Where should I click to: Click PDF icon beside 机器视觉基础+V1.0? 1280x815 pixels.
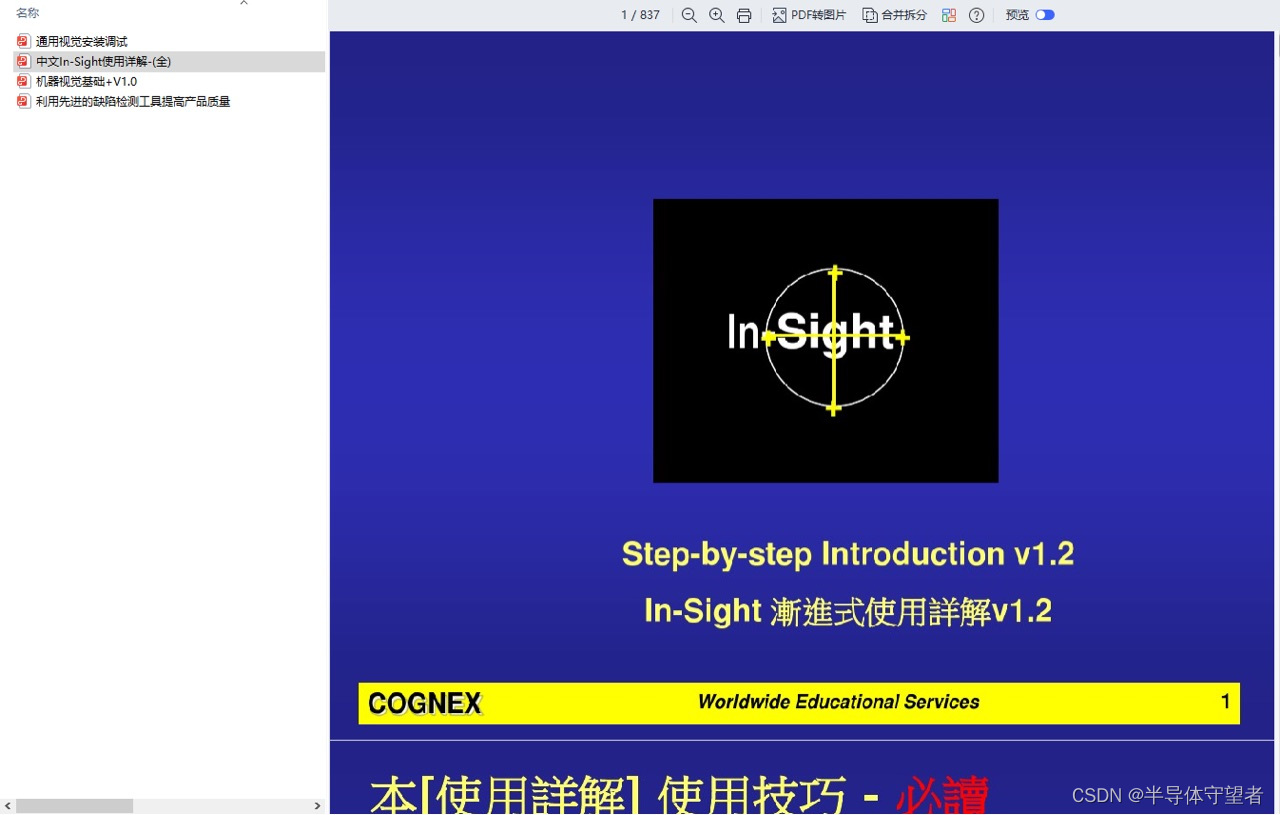click(23, 81)
